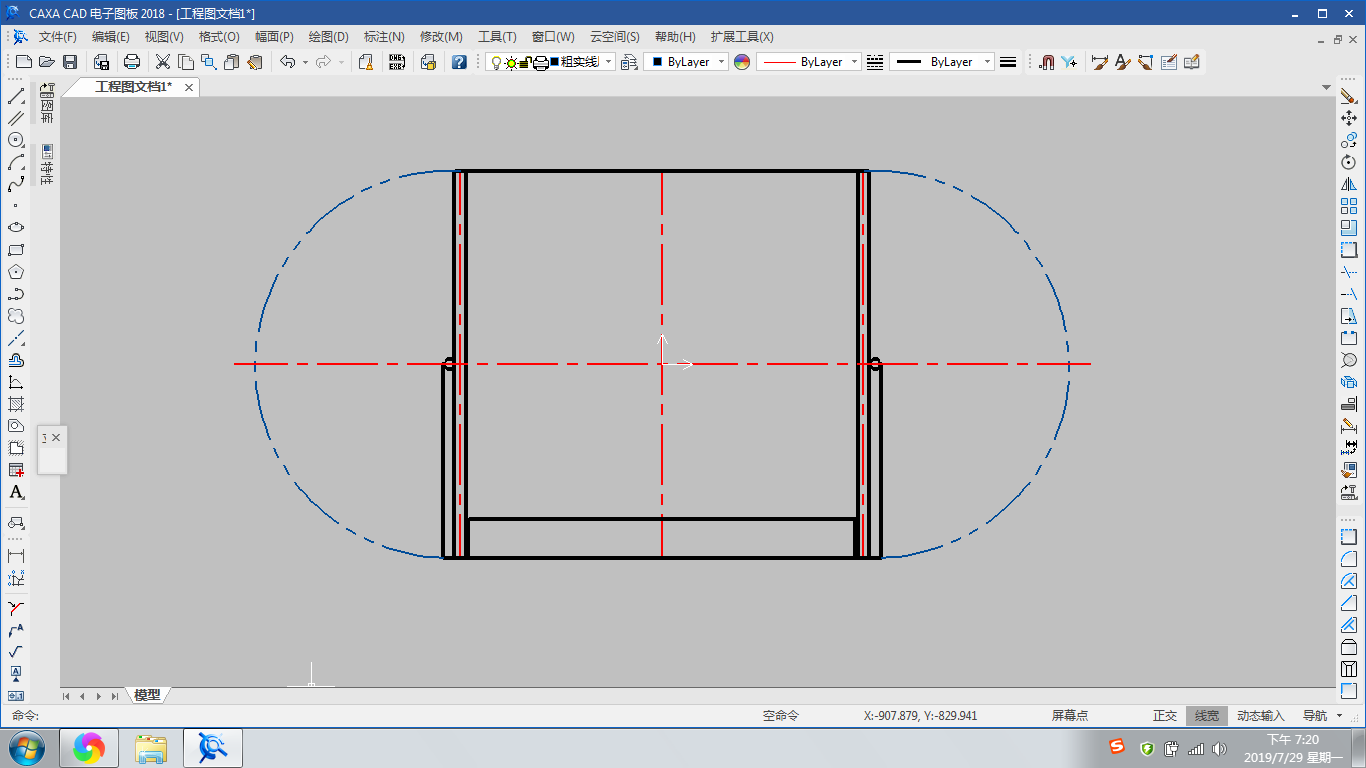
Task: Select the Line drawing tool
Action: point(16,97)
